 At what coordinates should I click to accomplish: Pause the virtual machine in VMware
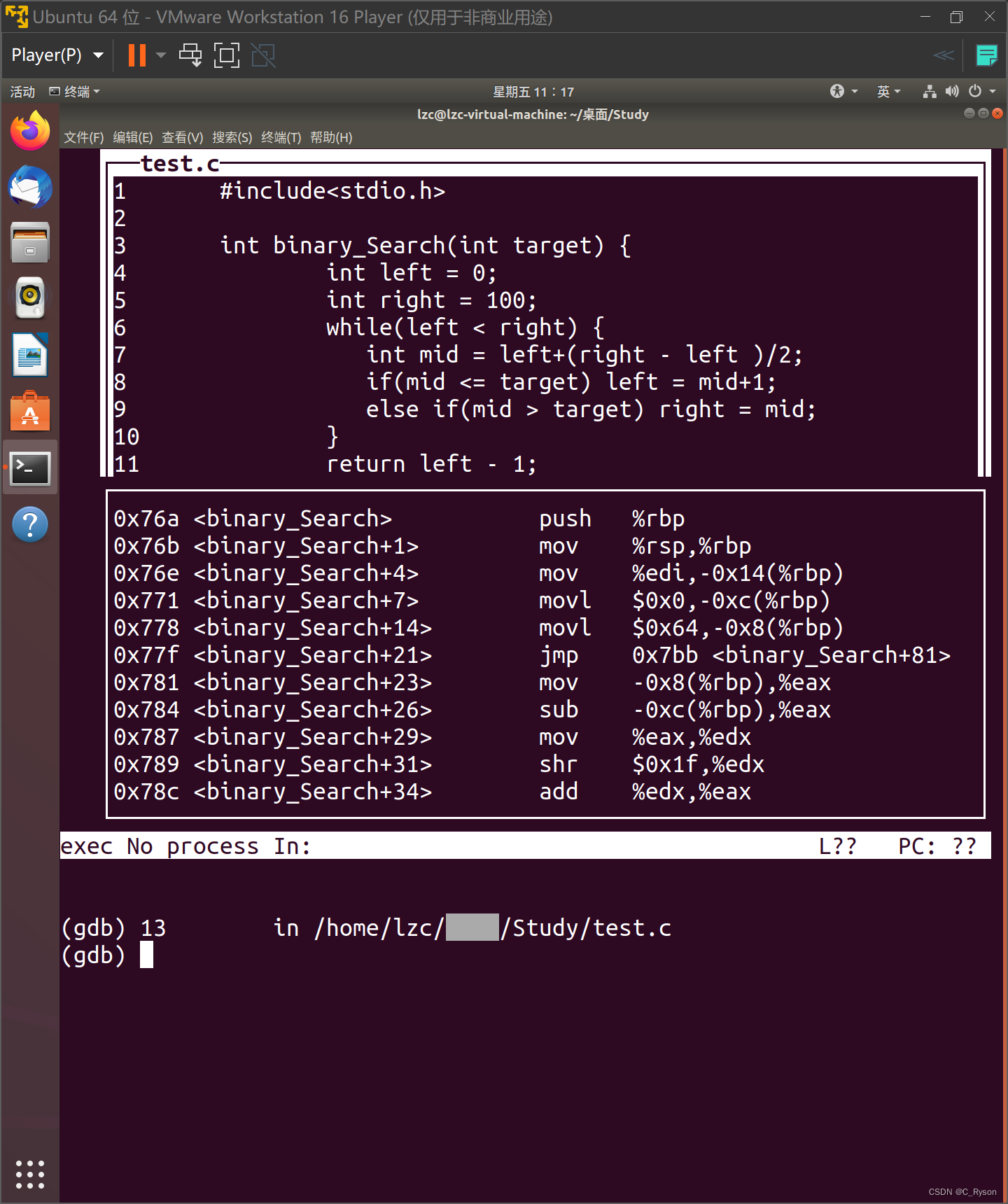click(x=137, y=55)
